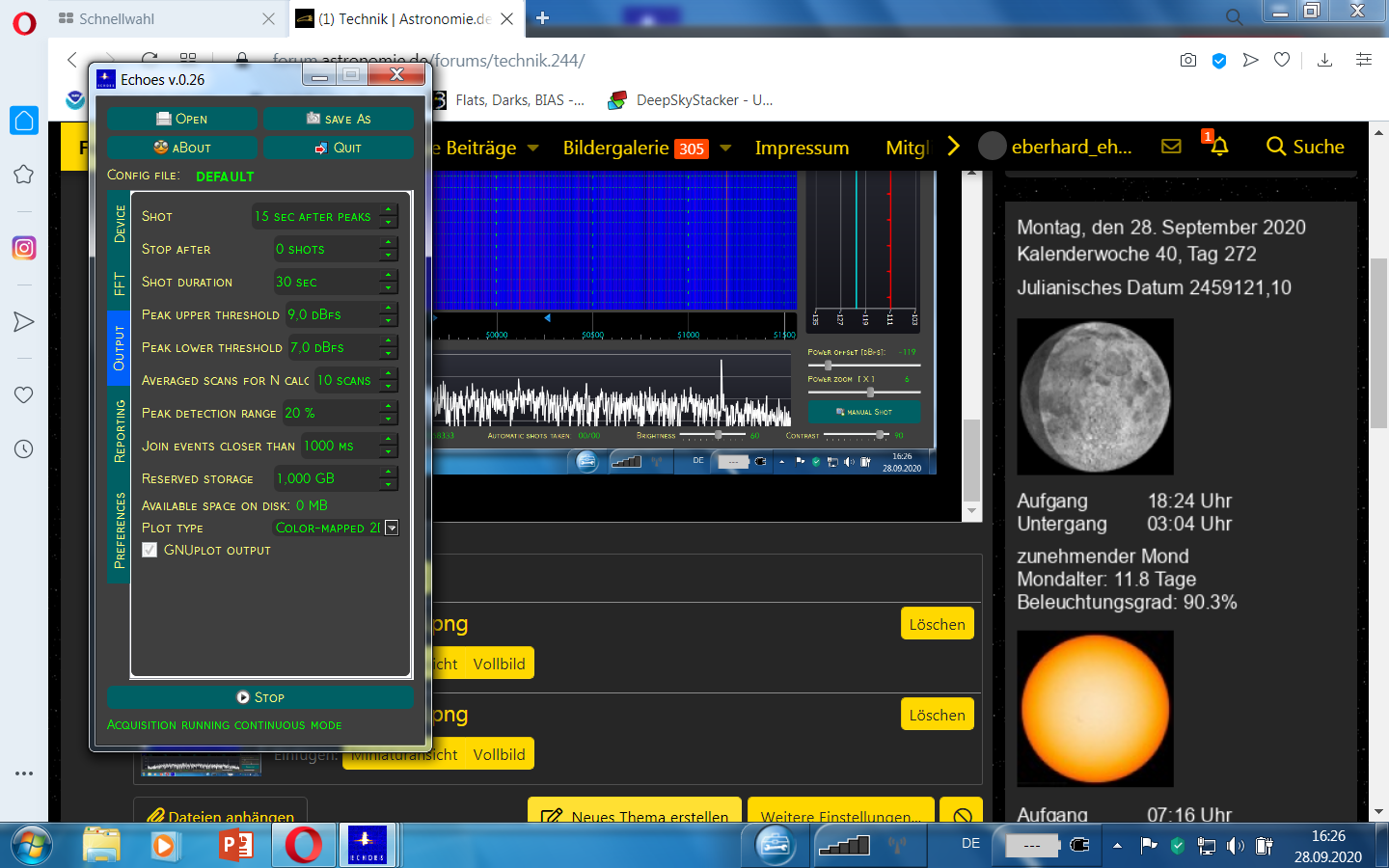
Task: Switch to the Schnellwahl tab
Action: click(165, 18)
